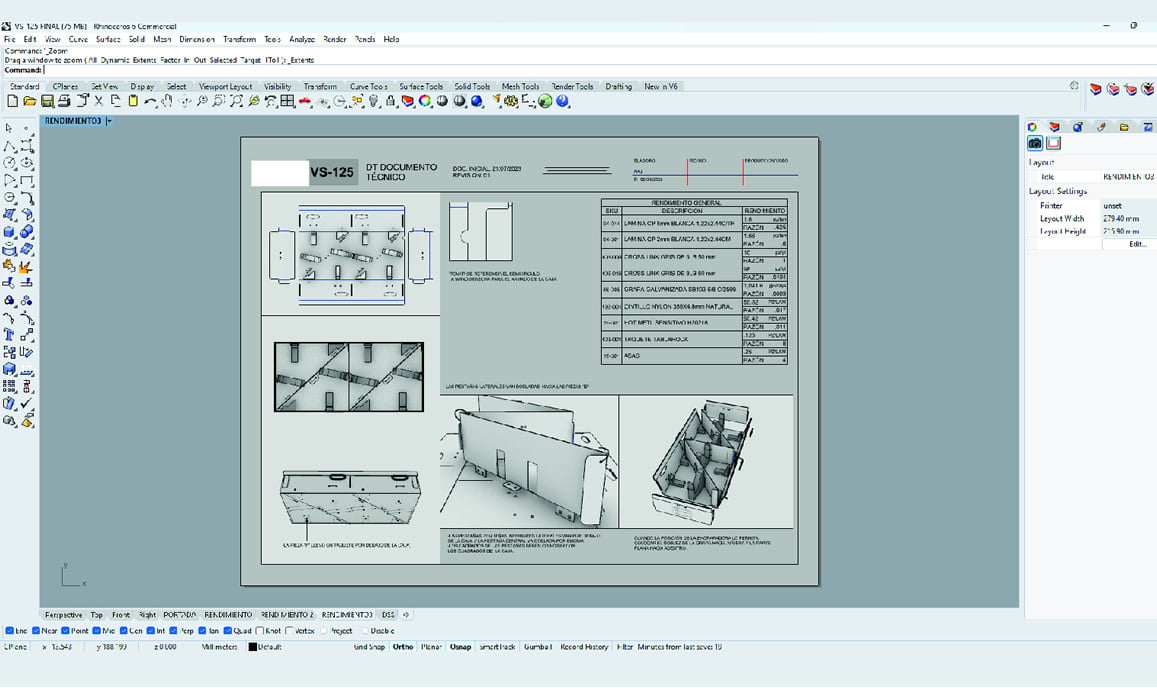This screenshot has width=1157, height=688.
Task: Select the blue Box solid tool
Action: tap(10, 232)
